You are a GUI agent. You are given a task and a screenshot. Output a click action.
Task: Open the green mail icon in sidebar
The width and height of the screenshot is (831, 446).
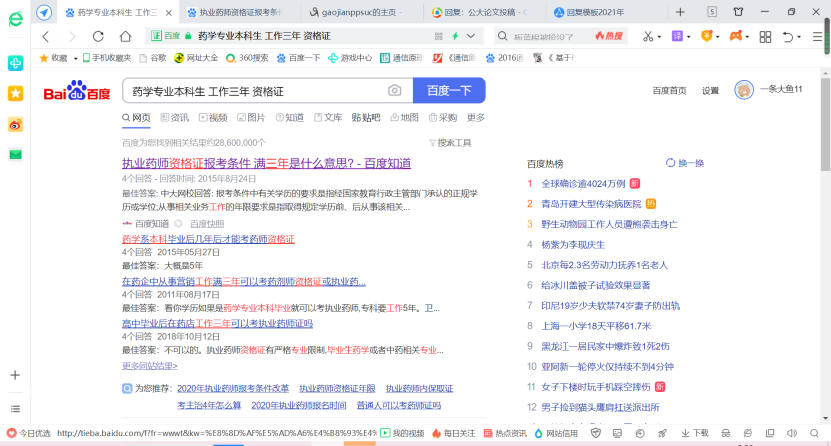[15, 155]
